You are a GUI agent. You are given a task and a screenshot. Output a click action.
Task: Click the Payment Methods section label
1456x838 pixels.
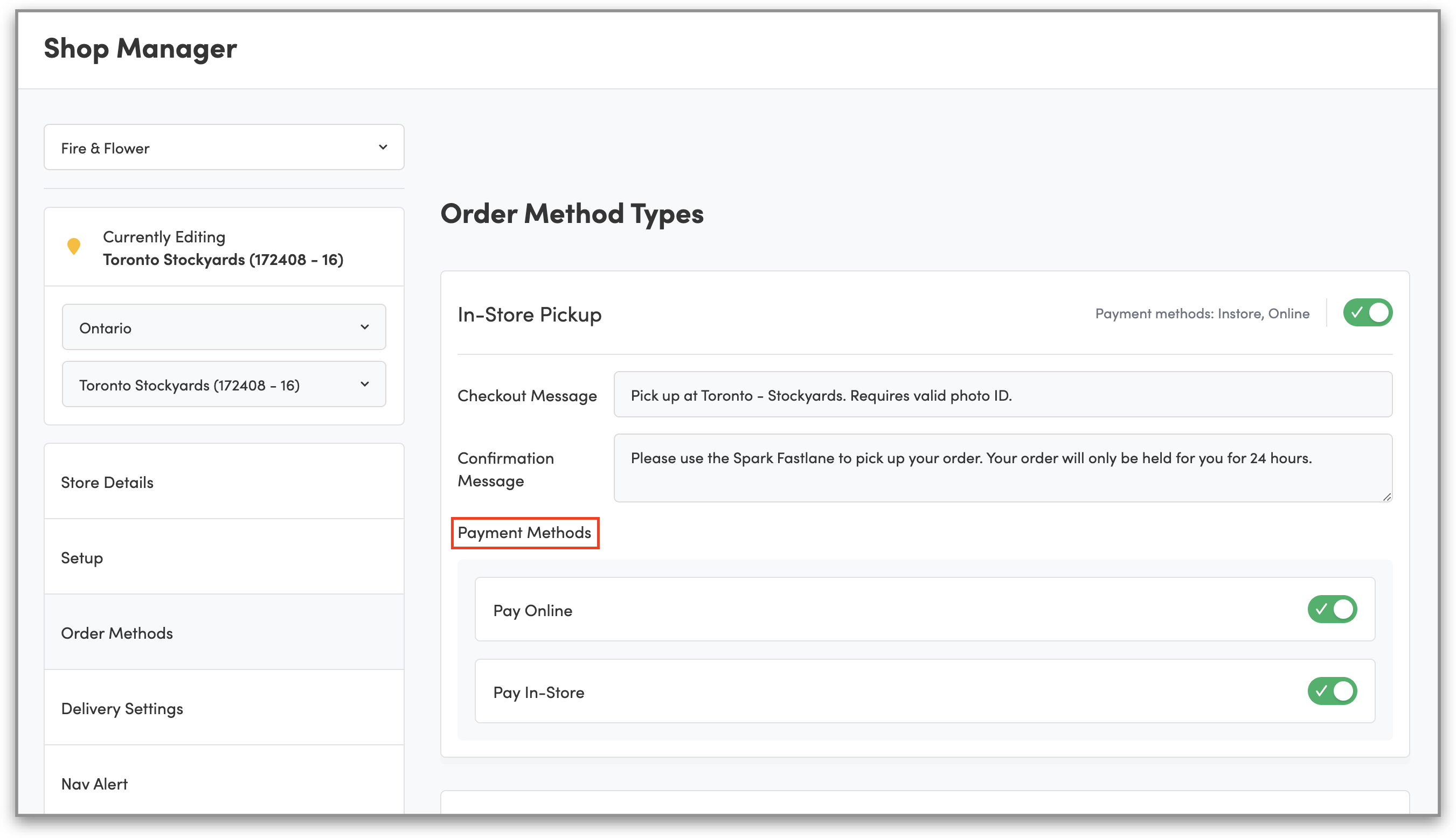pos(524,533)
